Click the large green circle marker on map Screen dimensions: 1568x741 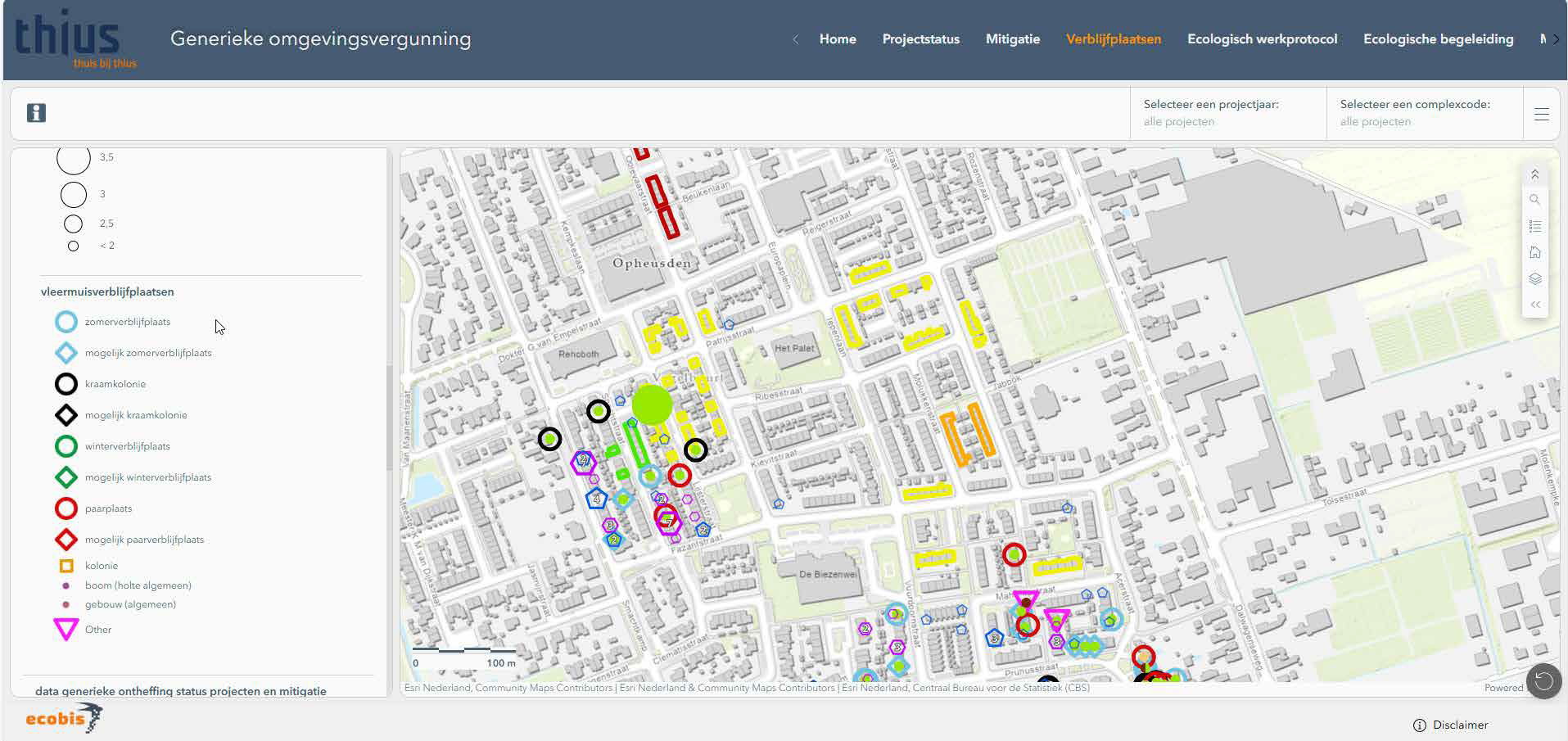(652, 404)
